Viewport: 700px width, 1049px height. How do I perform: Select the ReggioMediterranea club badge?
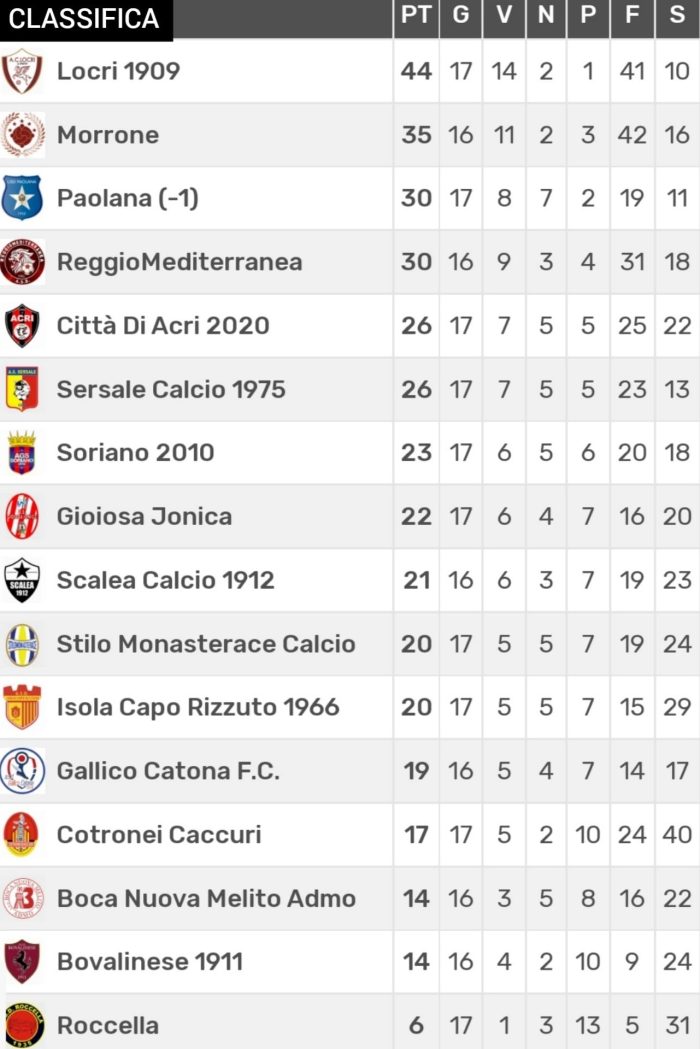pos(23,262)
